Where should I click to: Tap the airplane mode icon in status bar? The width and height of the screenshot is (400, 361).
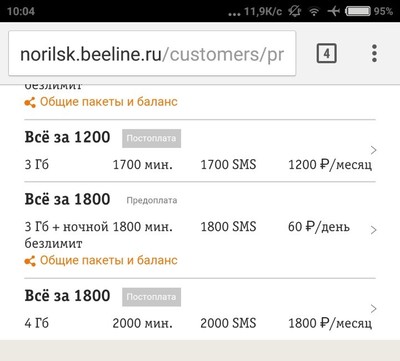click(333, 11)
